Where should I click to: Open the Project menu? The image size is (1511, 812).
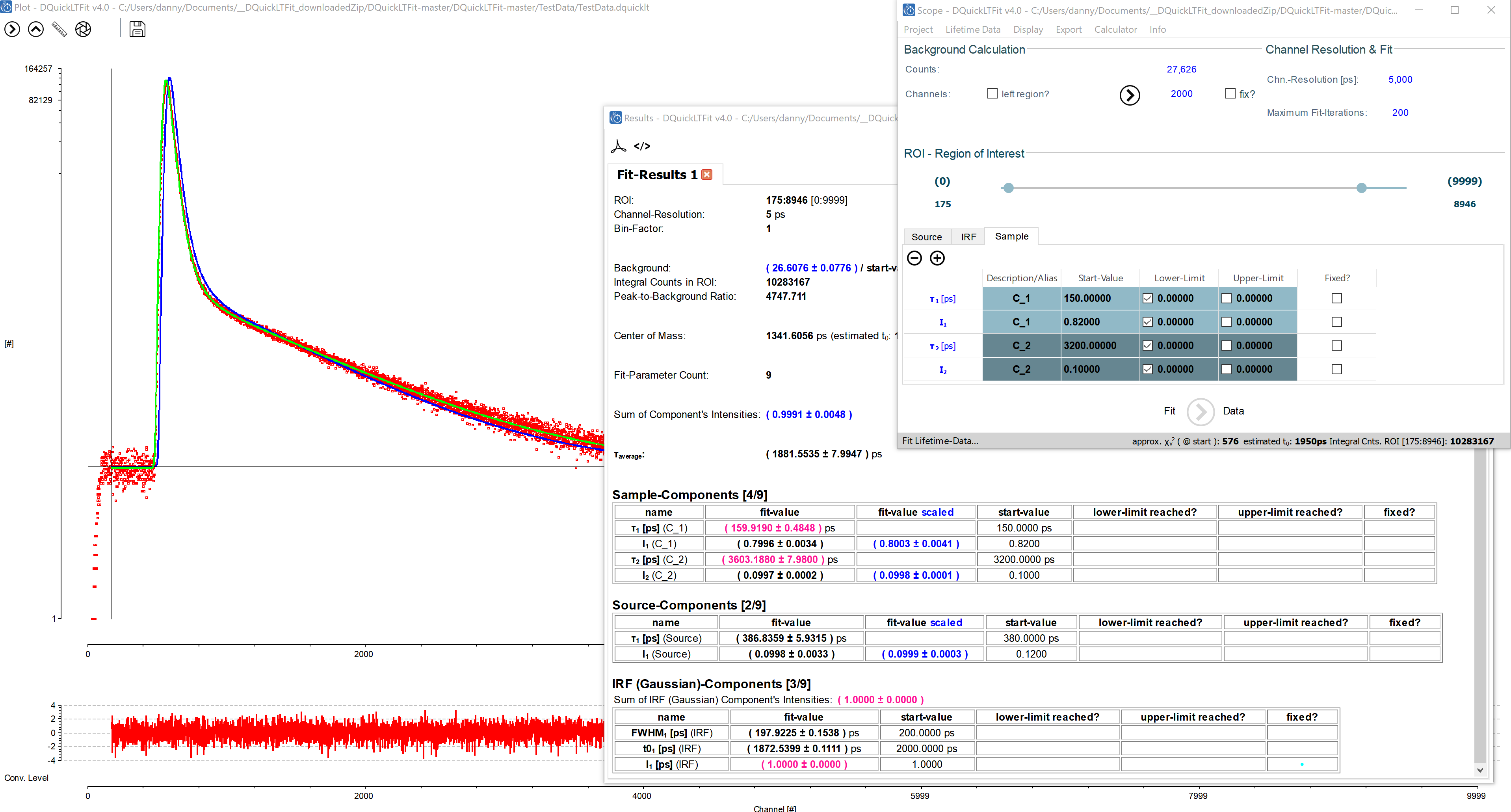[x=918, y=29]
